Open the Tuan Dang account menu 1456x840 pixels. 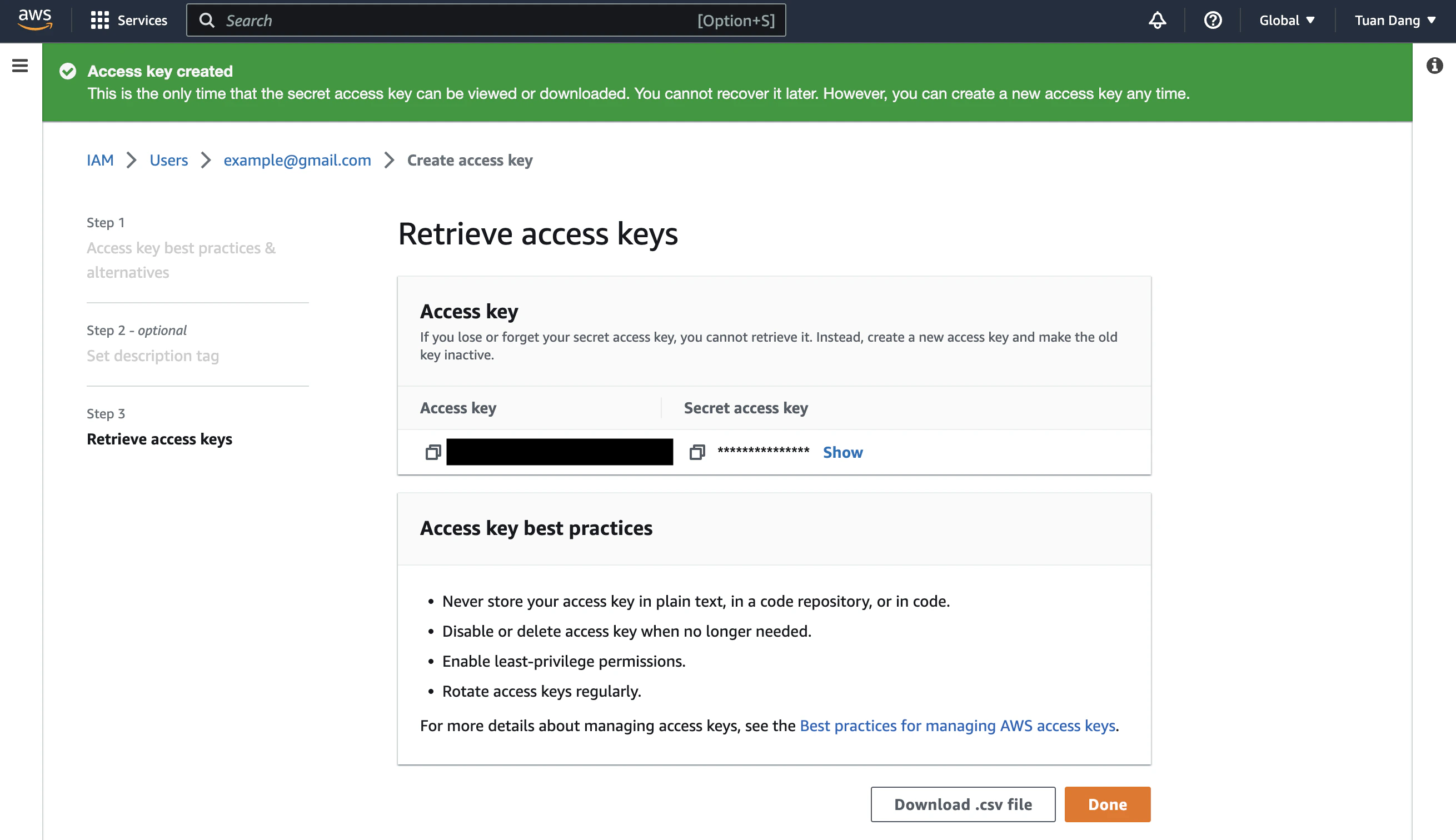point(1395,20)
